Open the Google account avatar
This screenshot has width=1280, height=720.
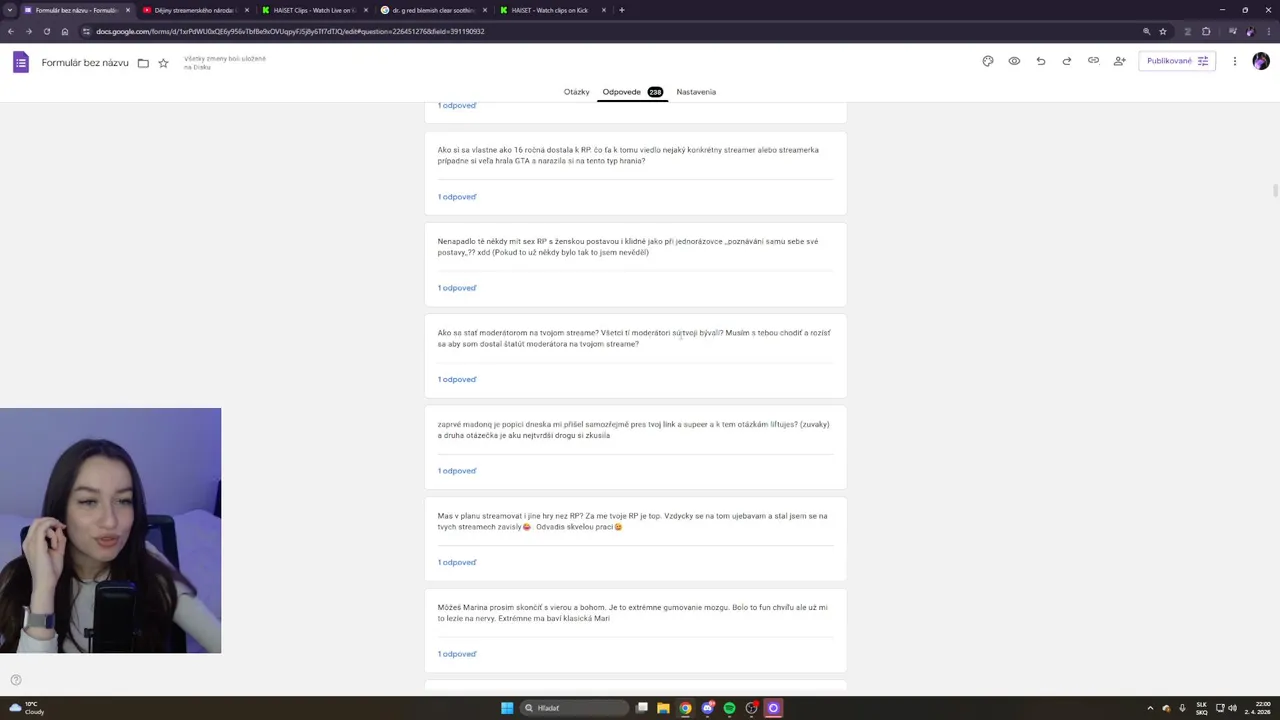click(x=1261, y=61)
